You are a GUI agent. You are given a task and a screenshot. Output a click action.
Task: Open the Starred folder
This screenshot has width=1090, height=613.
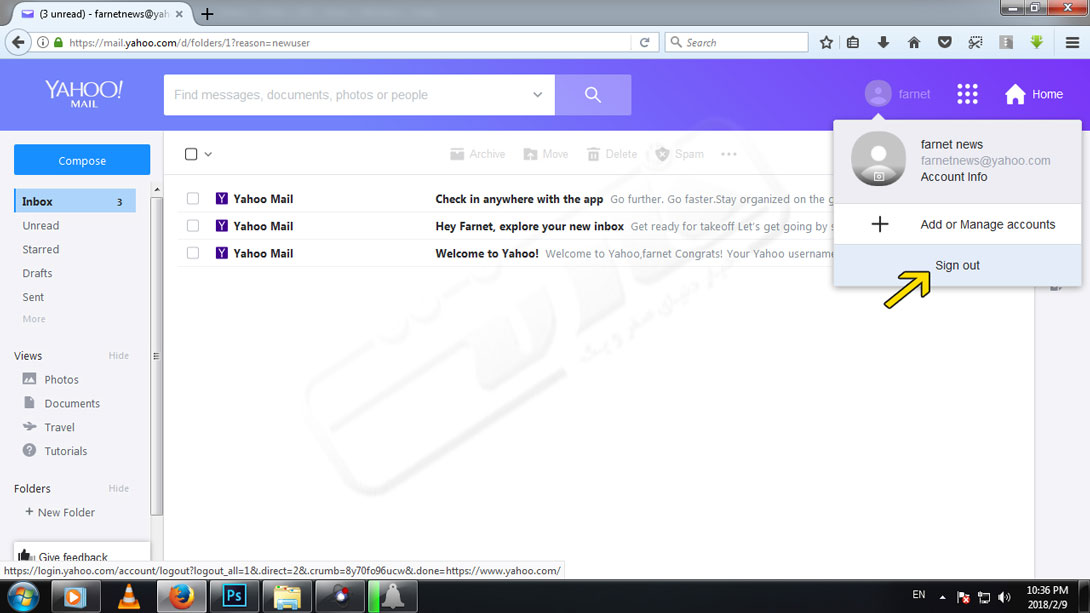click(40, 249)
